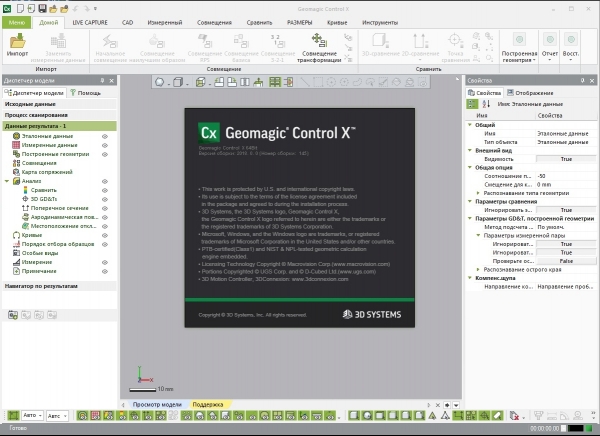Expand Распознавание типа геометрии property

coord(478,193)
